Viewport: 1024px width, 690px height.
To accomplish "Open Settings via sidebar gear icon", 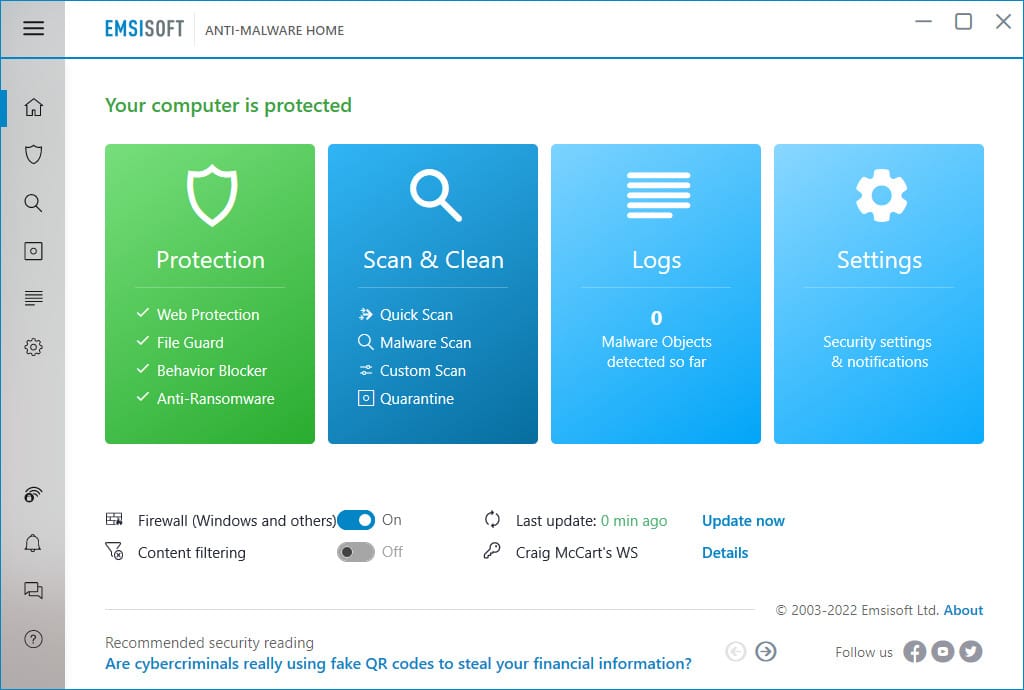I will [x=33, y=347].
